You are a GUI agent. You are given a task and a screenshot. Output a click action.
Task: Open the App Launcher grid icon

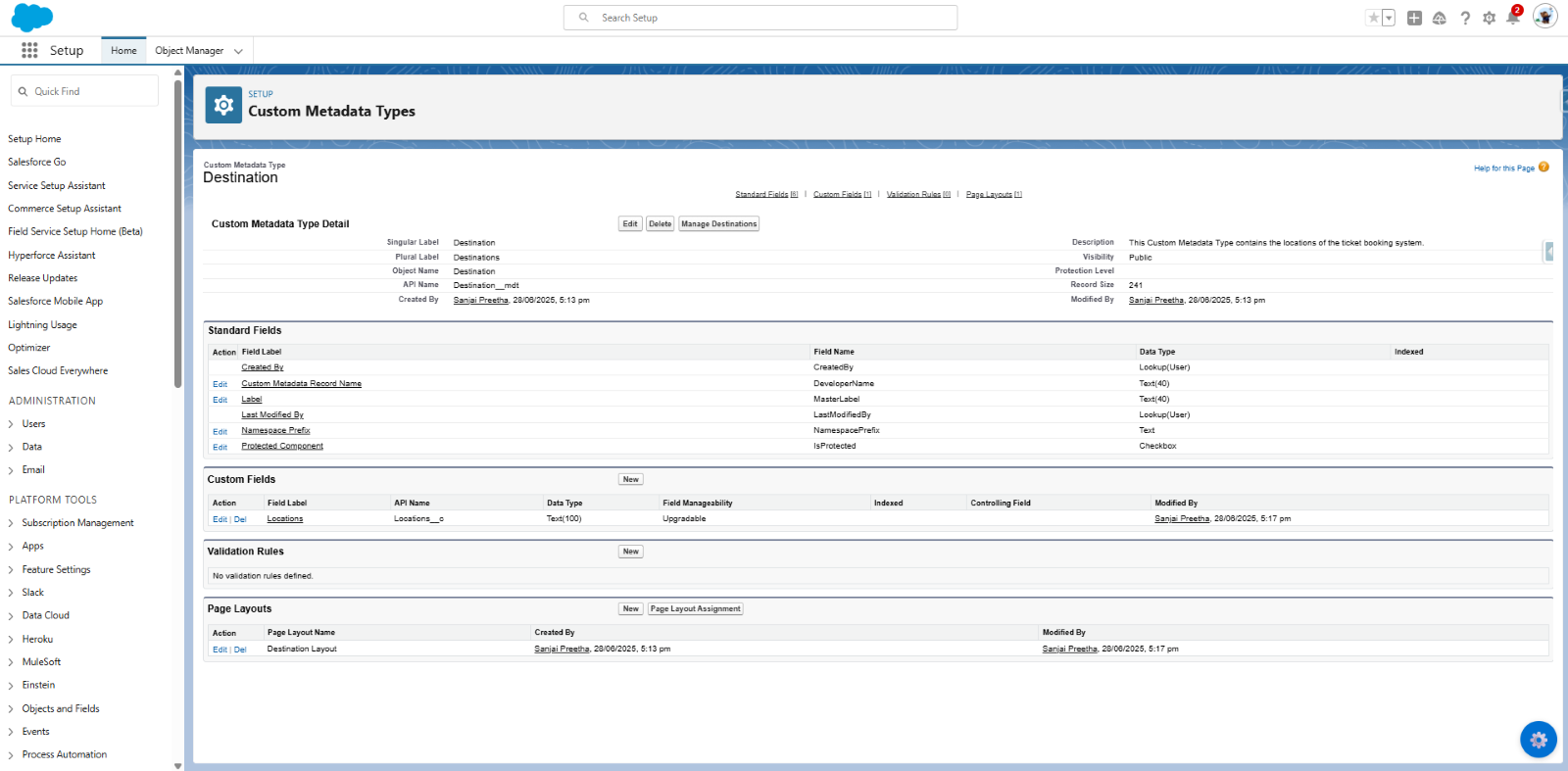tap(29, 50)
